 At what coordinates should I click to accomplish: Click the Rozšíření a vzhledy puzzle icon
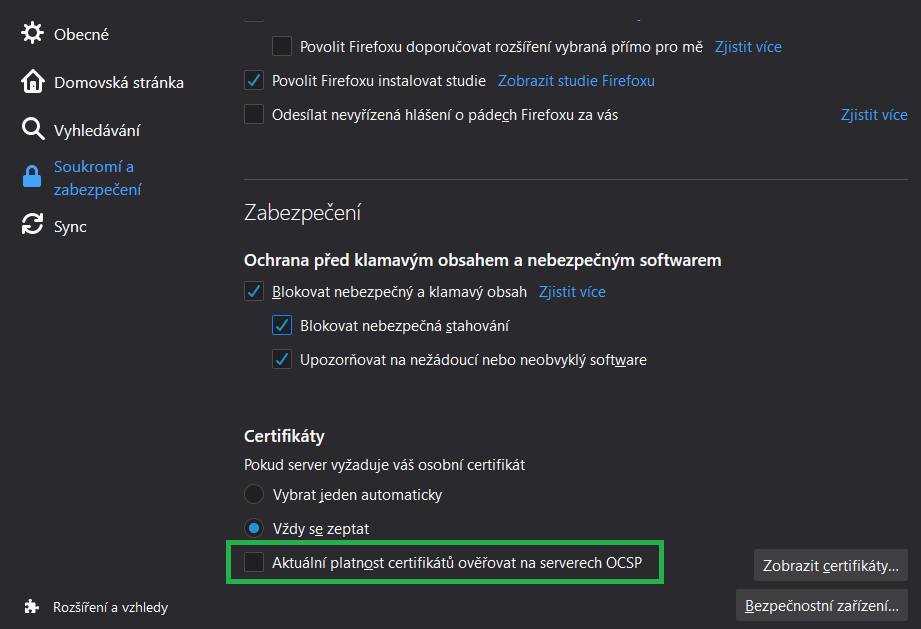click(x=33, y=607)
